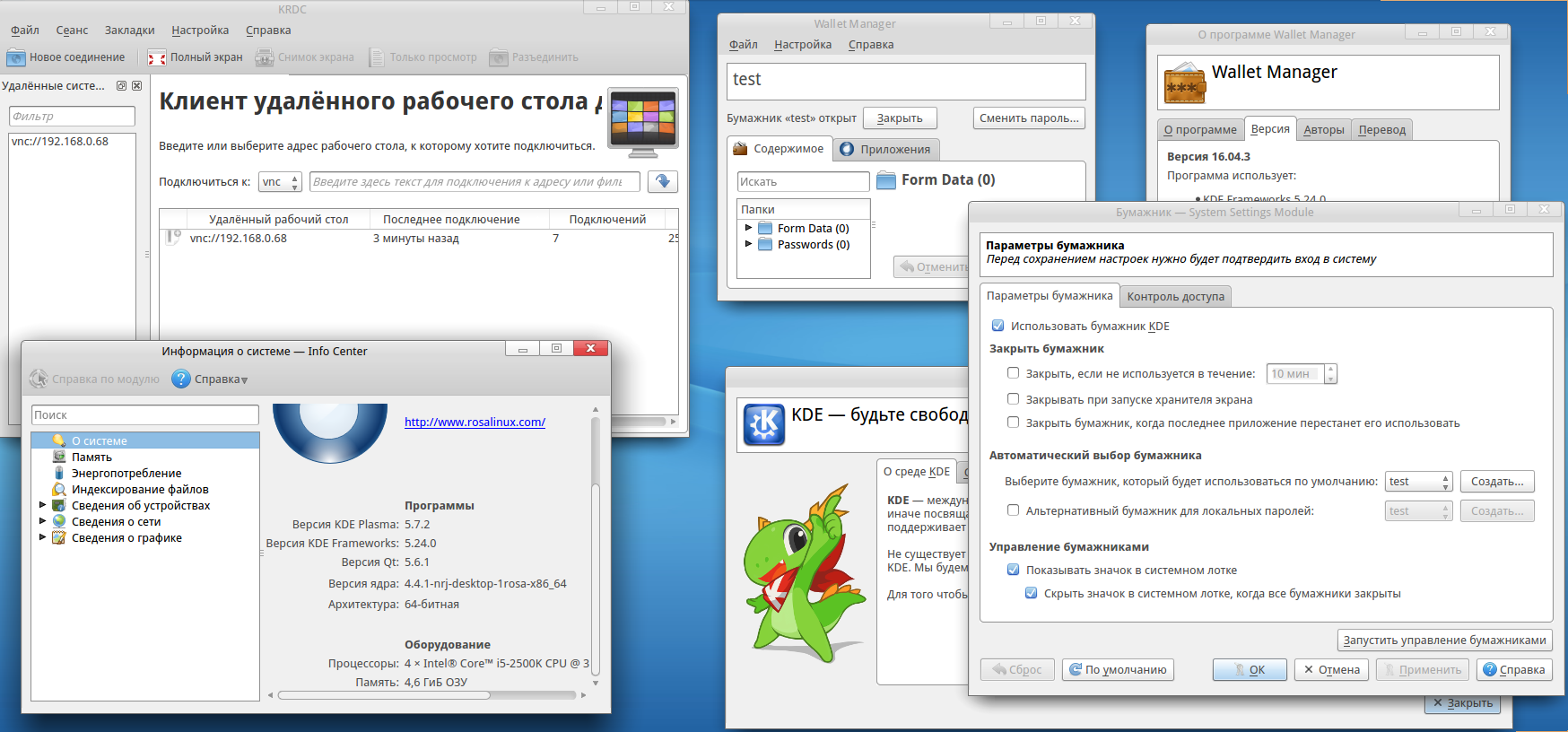Open the Сеанс menu in KRDC
Screen dimensions: 1568x732
72,30
